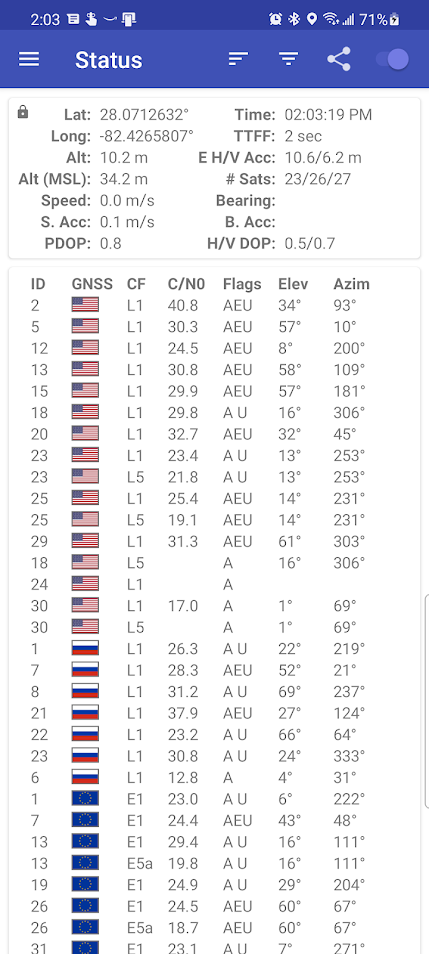Screen dimensions: 429x954
Task: Select GLONASS satellite 8 row
Action: coord(214,691)
